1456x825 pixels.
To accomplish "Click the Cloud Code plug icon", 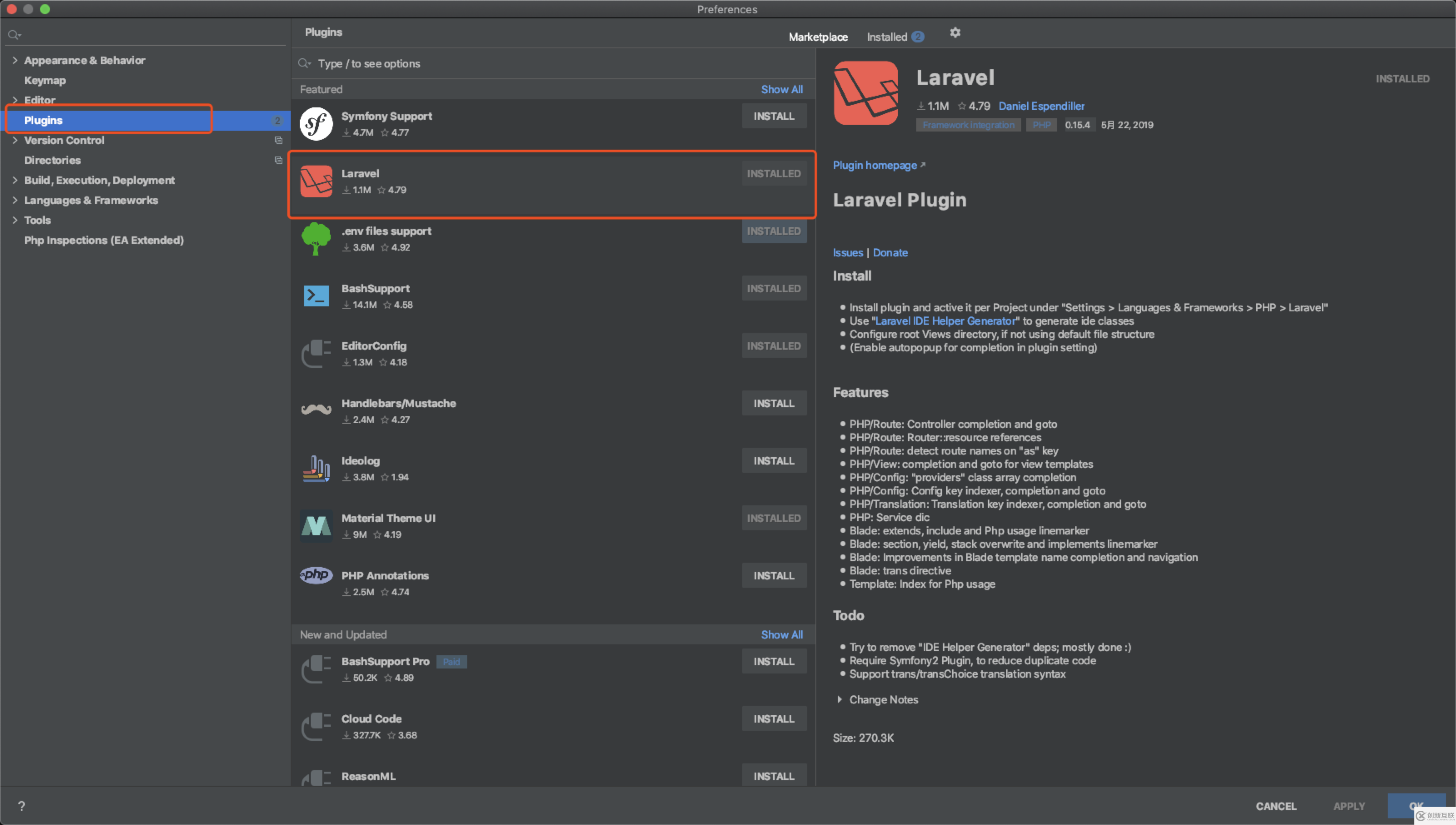I will (x=316, y=726).
